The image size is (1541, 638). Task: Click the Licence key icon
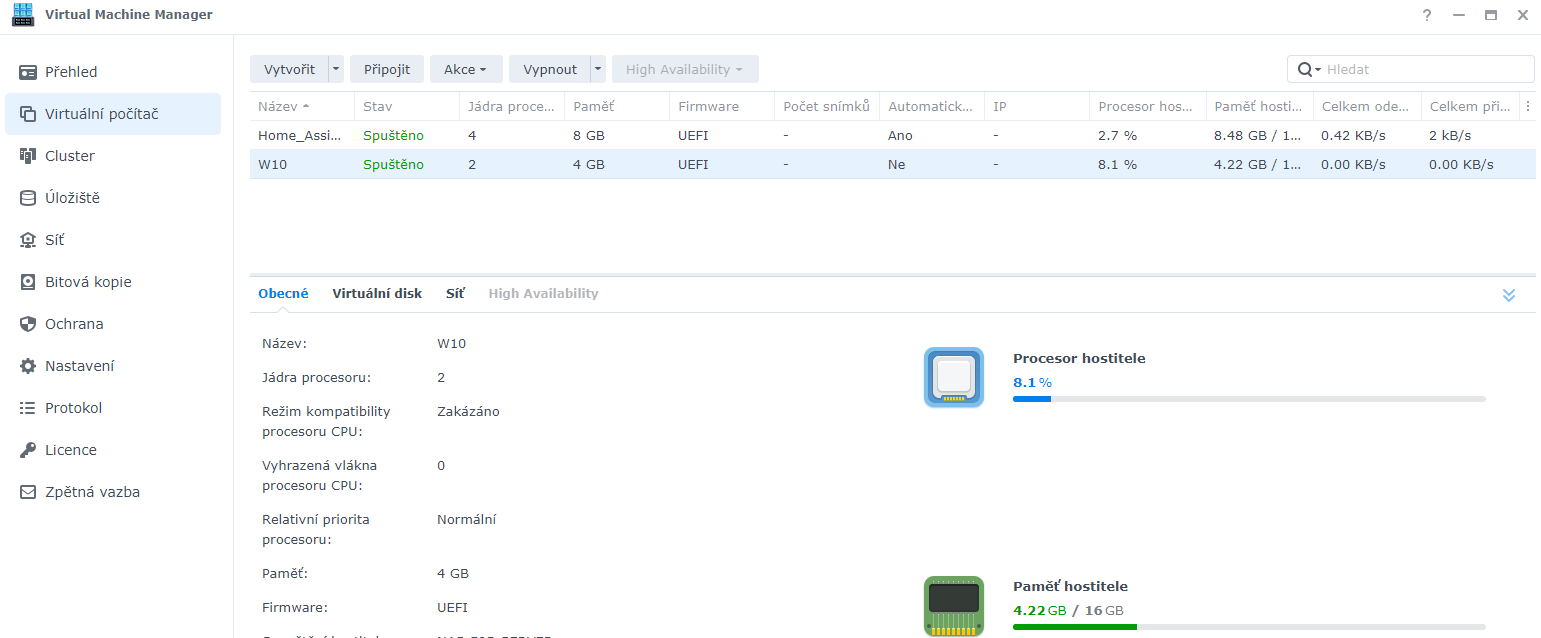point(28,450)
